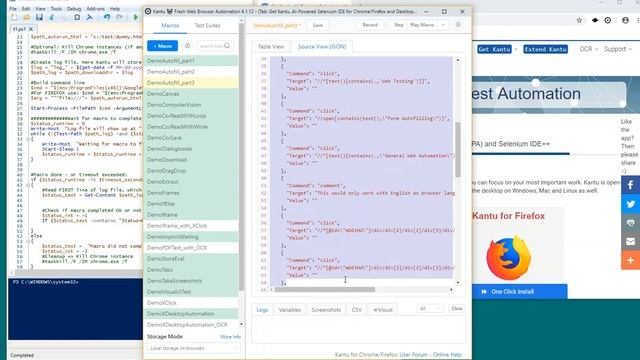The width and height of the screenshot is (640, 360).
Task: Click the magnifier icon in macro search
Action: [227, 46]
